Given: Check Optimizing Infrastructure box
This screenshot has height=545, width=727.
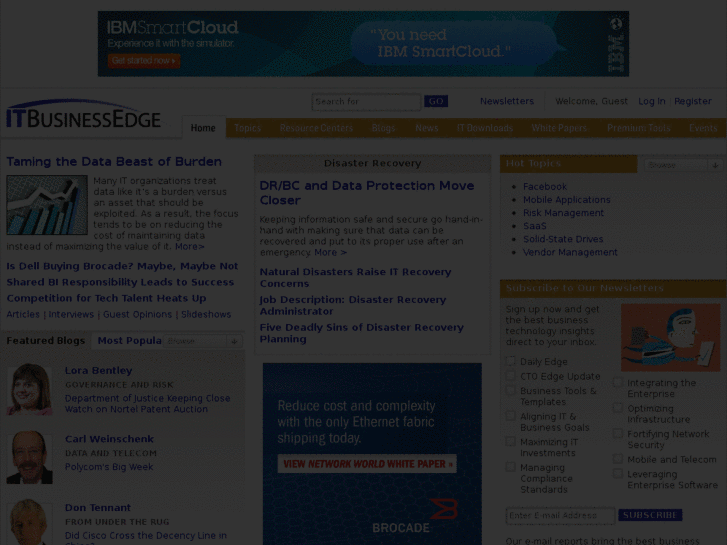Looking at the screenshot, I should [x=618, y=408].
